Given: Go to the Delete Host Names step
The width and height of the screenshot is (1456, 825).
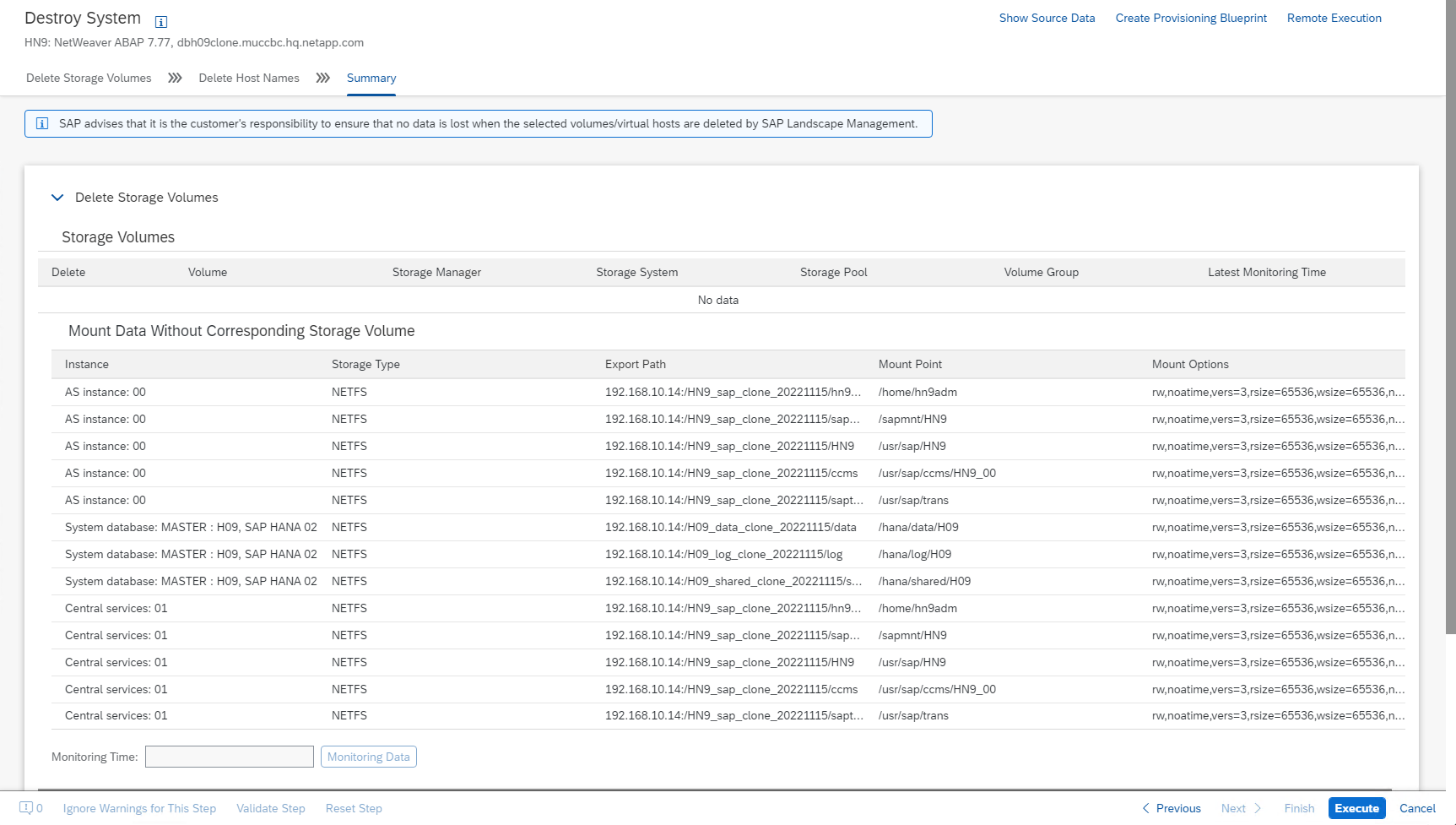Looking at the screenshot, I should 249,78.
